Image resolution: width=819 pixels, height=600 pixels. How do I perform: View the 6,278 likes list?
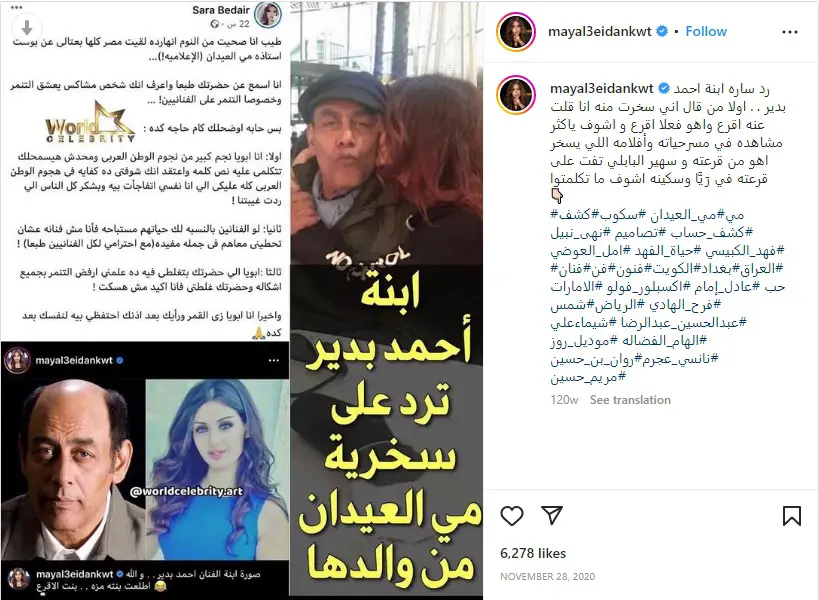pyautogui.click(x=533, y=553)
